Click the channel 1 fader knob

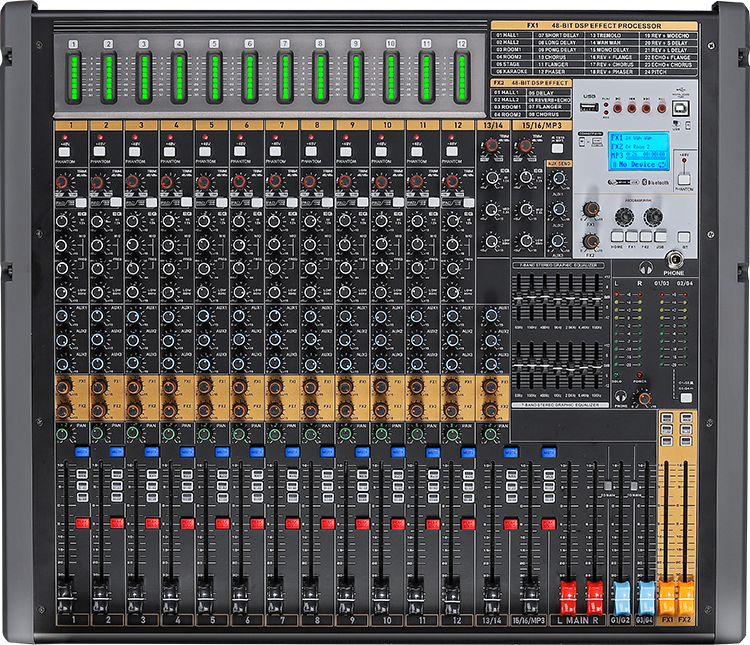pos(64,592)
